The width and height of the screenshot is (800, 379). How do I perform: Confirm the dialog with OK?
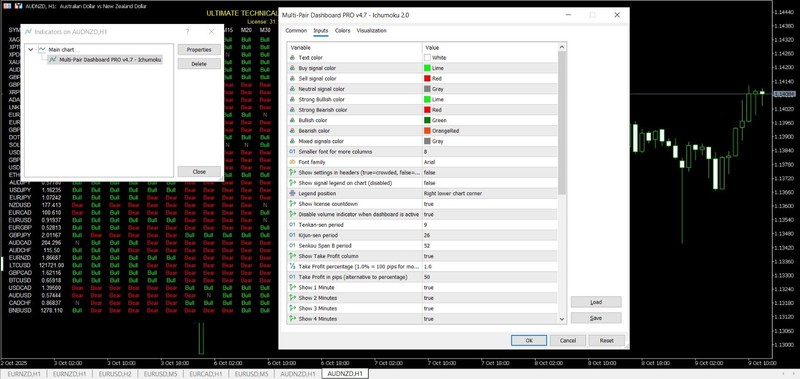click(x=529, y=340)
